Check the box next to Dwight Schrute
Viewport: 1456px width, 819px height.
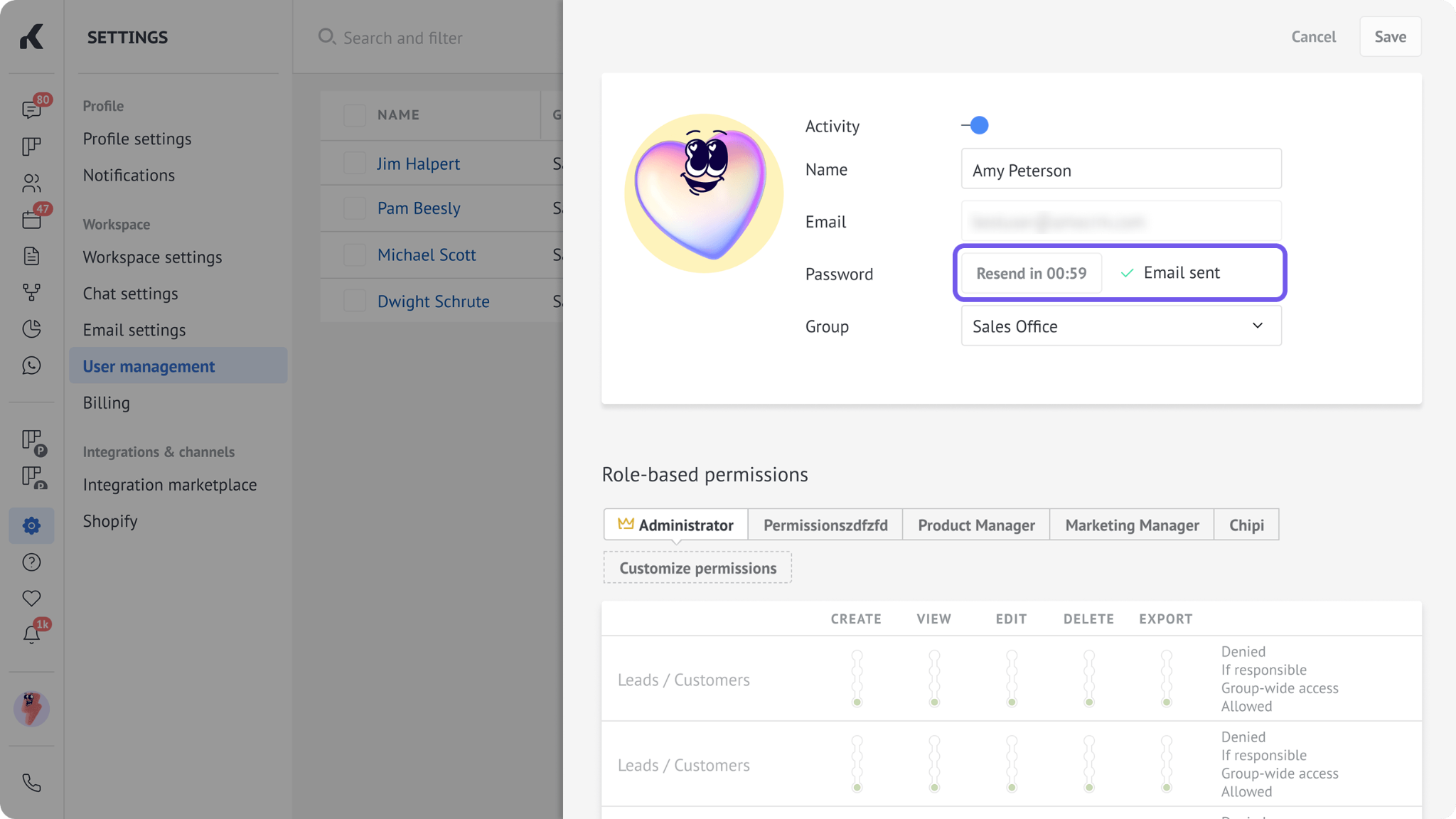click(354, 301)
